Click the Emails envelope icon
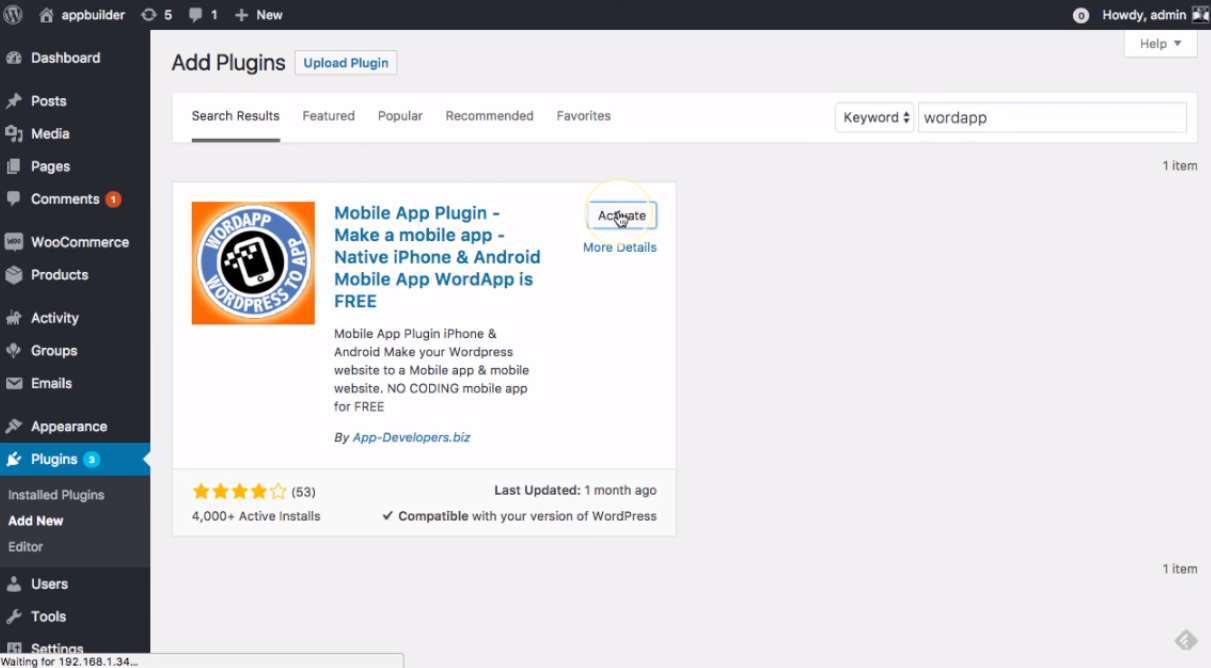1211x668 pixels. pyautogui.click(x=14, y=383)
